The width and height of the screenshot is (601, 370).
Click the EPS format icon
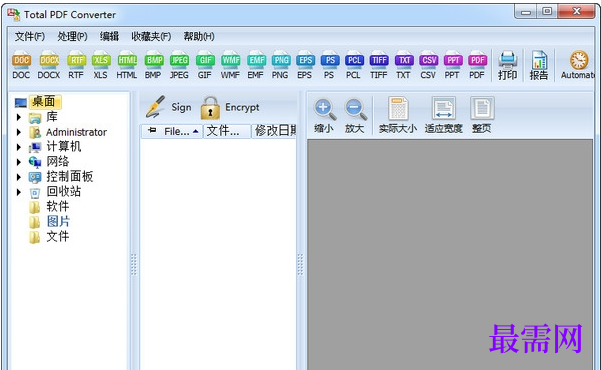click(x=305, y=65)
